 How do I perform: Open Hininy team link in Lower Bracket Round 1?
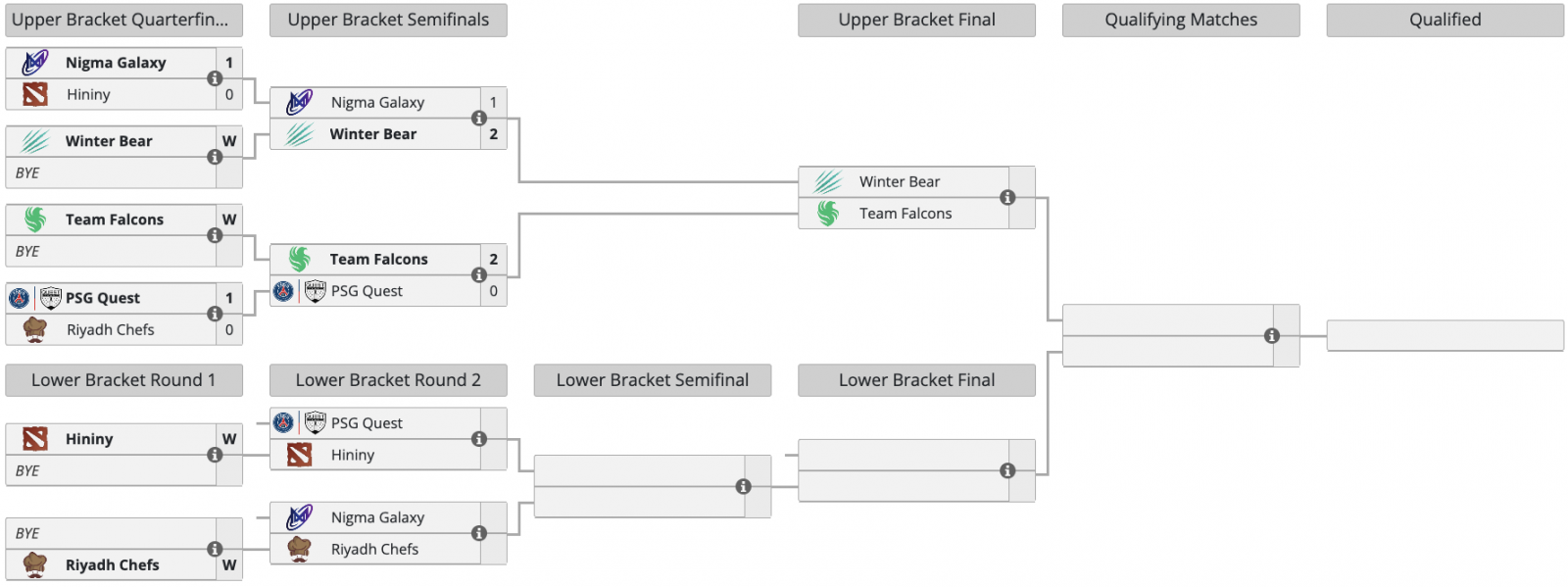click(x=89, y=439)
